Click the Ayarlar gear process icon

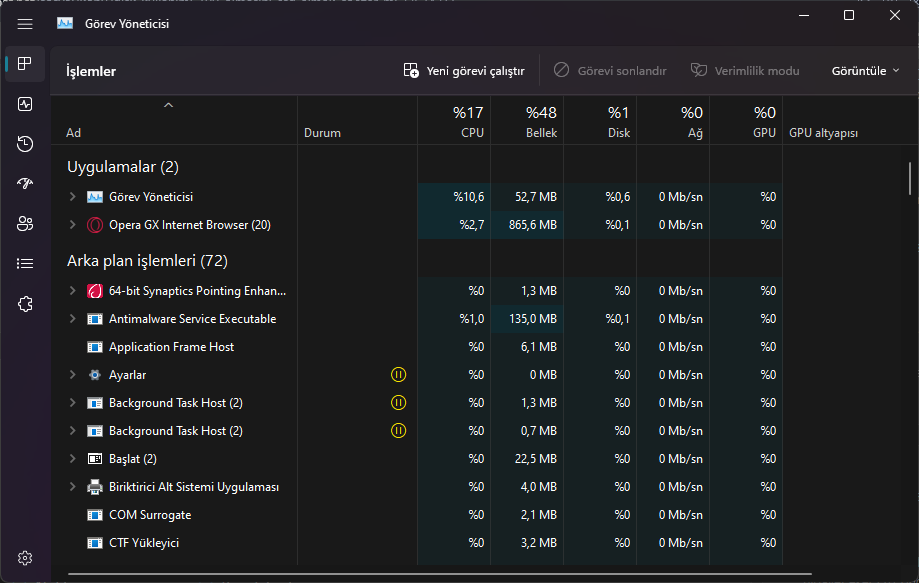[94, 375]
